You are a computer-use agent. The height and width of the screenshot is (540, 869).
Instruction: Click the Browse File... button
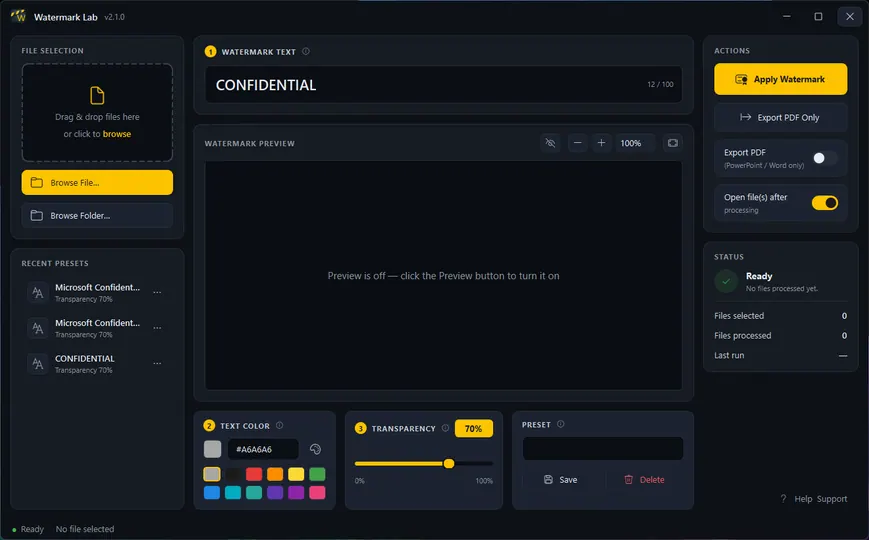(x=97, y=182)
